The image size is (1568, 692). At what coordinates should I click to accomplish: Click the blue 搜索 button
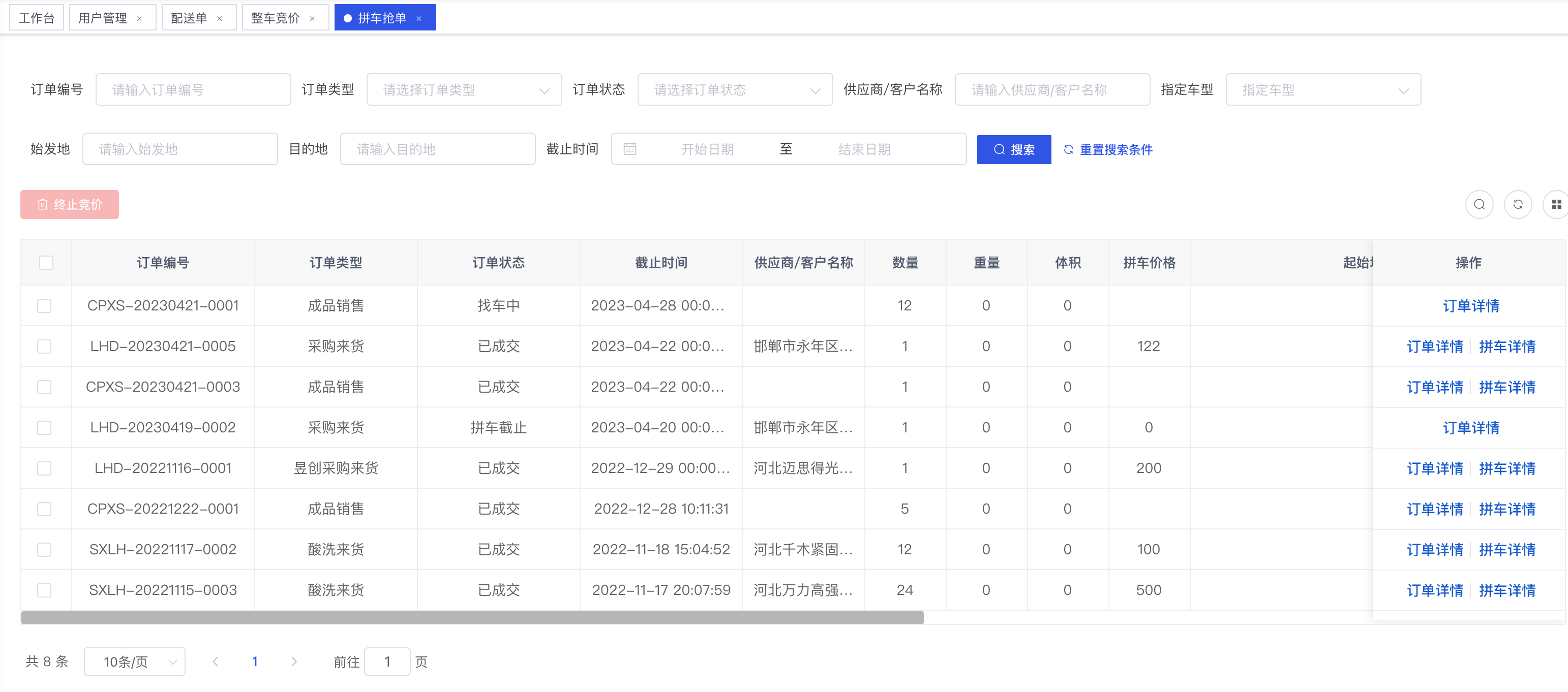coord(1013,149)
